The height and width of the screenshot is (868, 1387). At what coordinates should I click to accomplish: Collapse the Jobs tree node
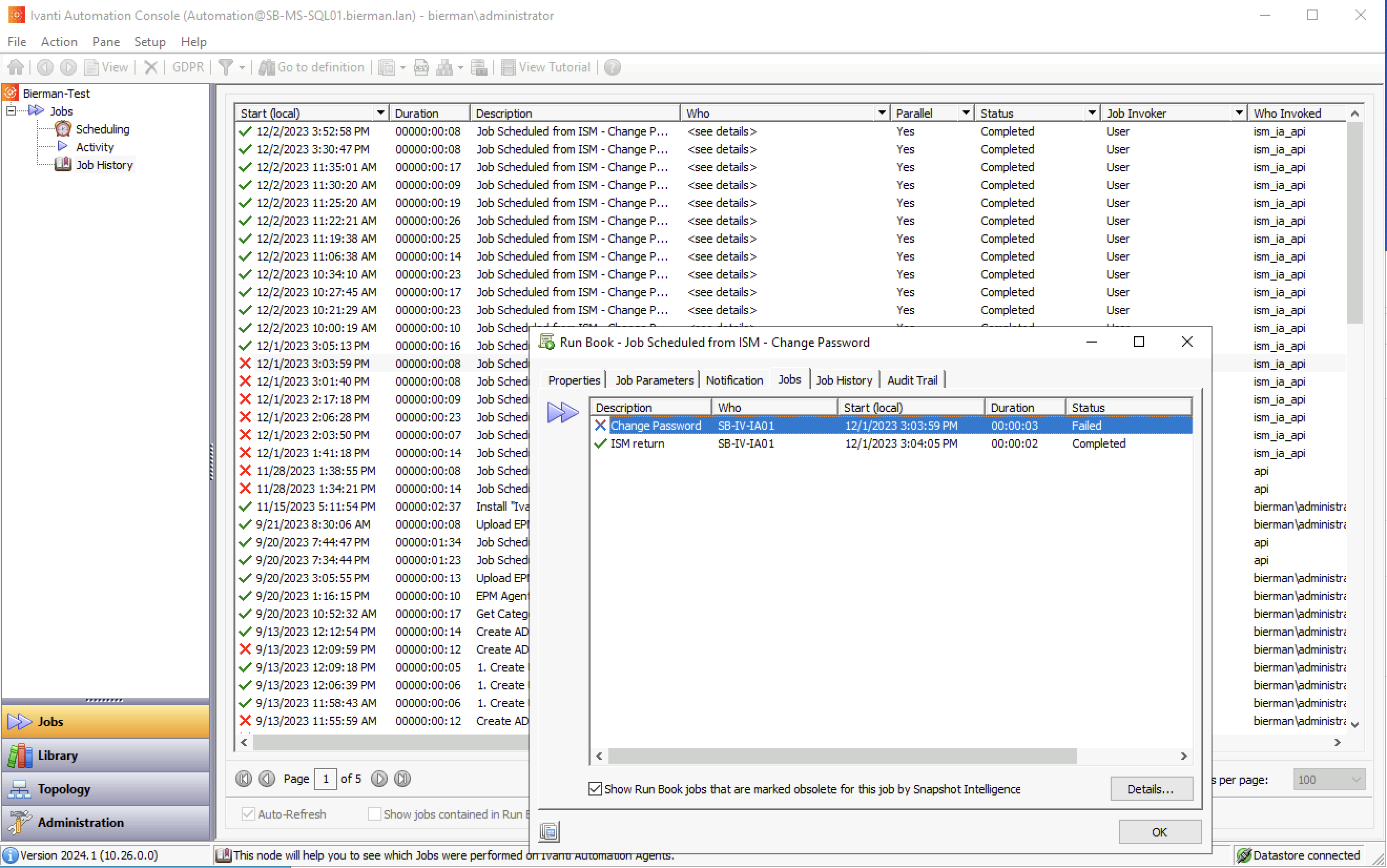coord(11,110)
